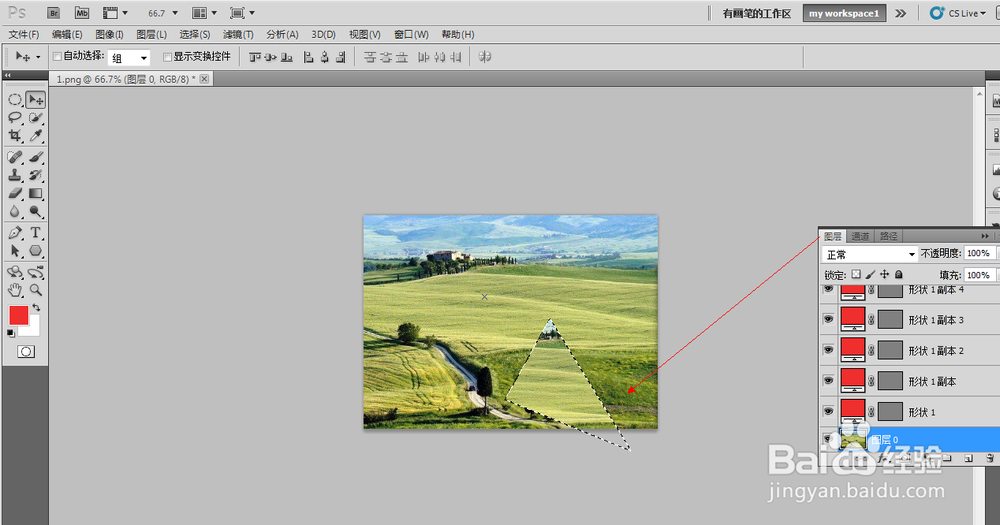Select the Brush tool
The height and width of the screenshot is (525, 1000).
(x=36, y=157)
